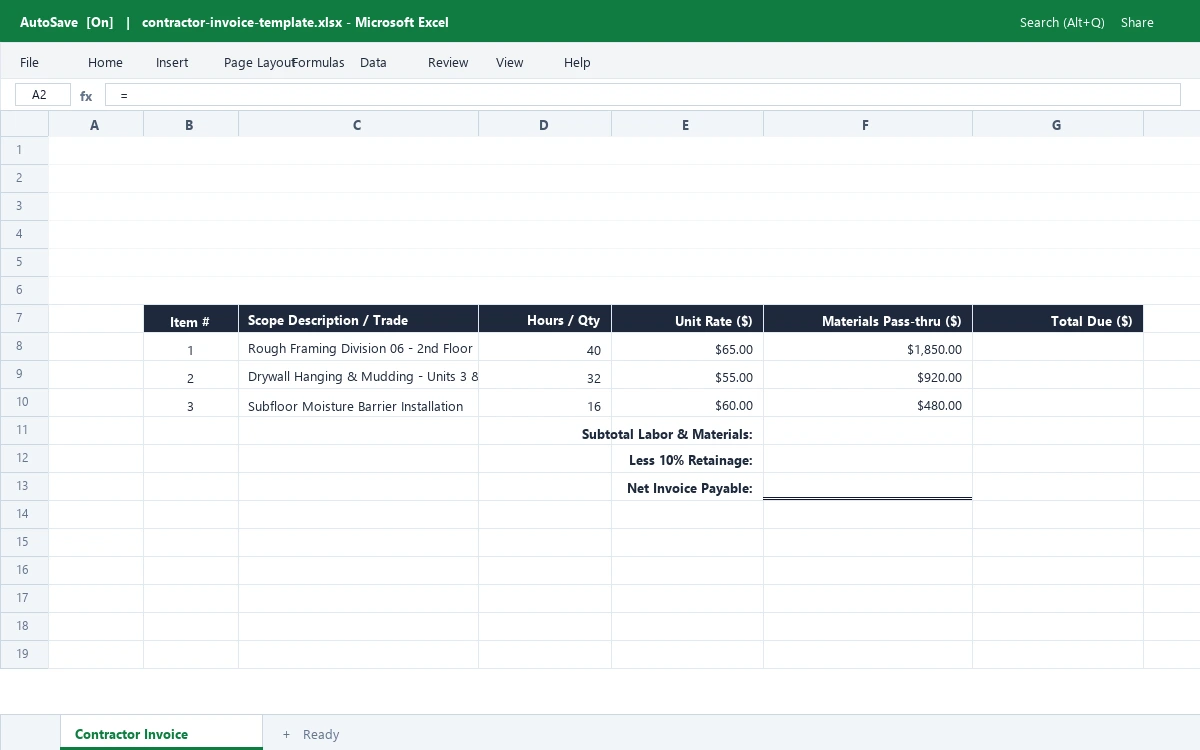Click into the formula bar field
Viewport: 1200px width, 750px height.
pyautogui.click(x=642, y=95)
